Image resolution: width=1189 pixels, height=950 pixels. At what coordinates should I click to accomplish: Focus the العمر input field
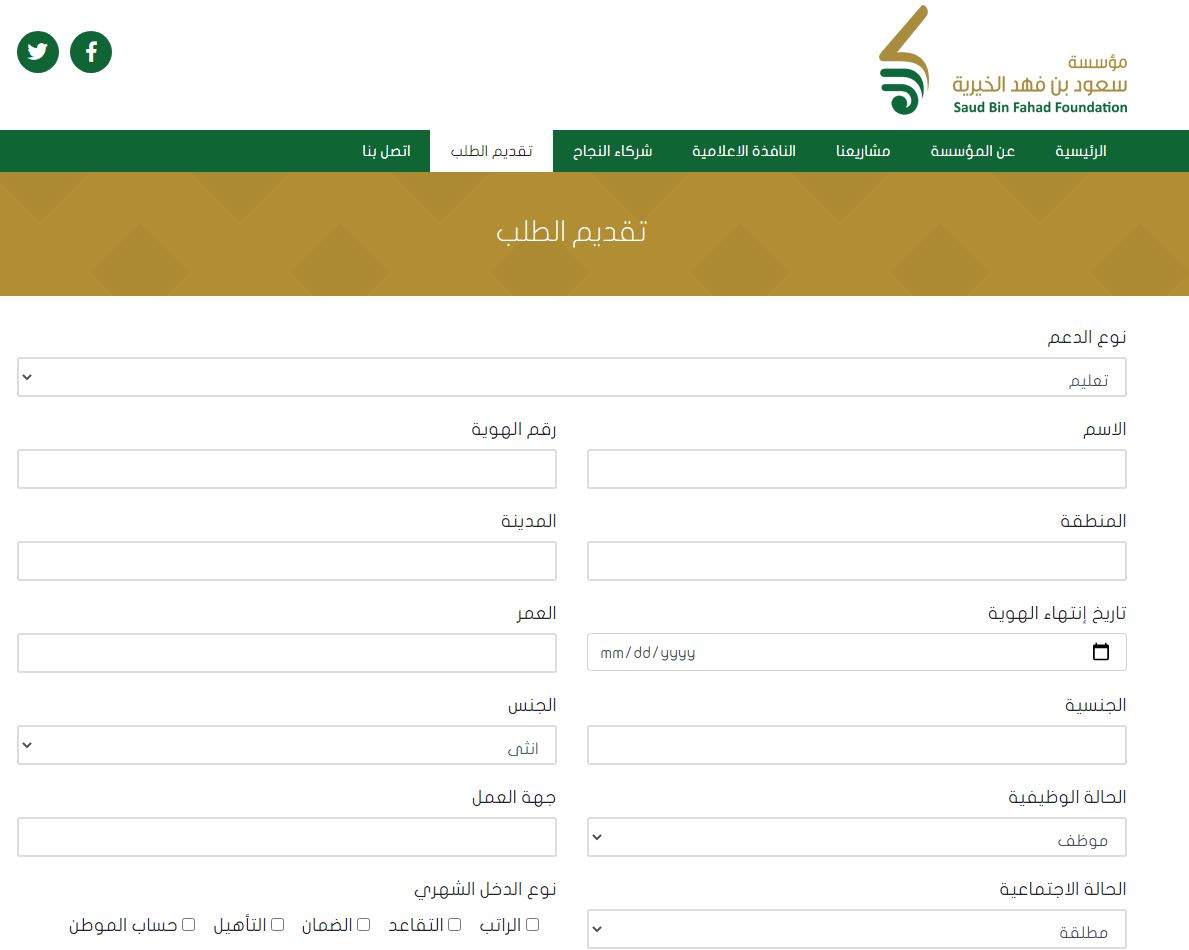287,653
